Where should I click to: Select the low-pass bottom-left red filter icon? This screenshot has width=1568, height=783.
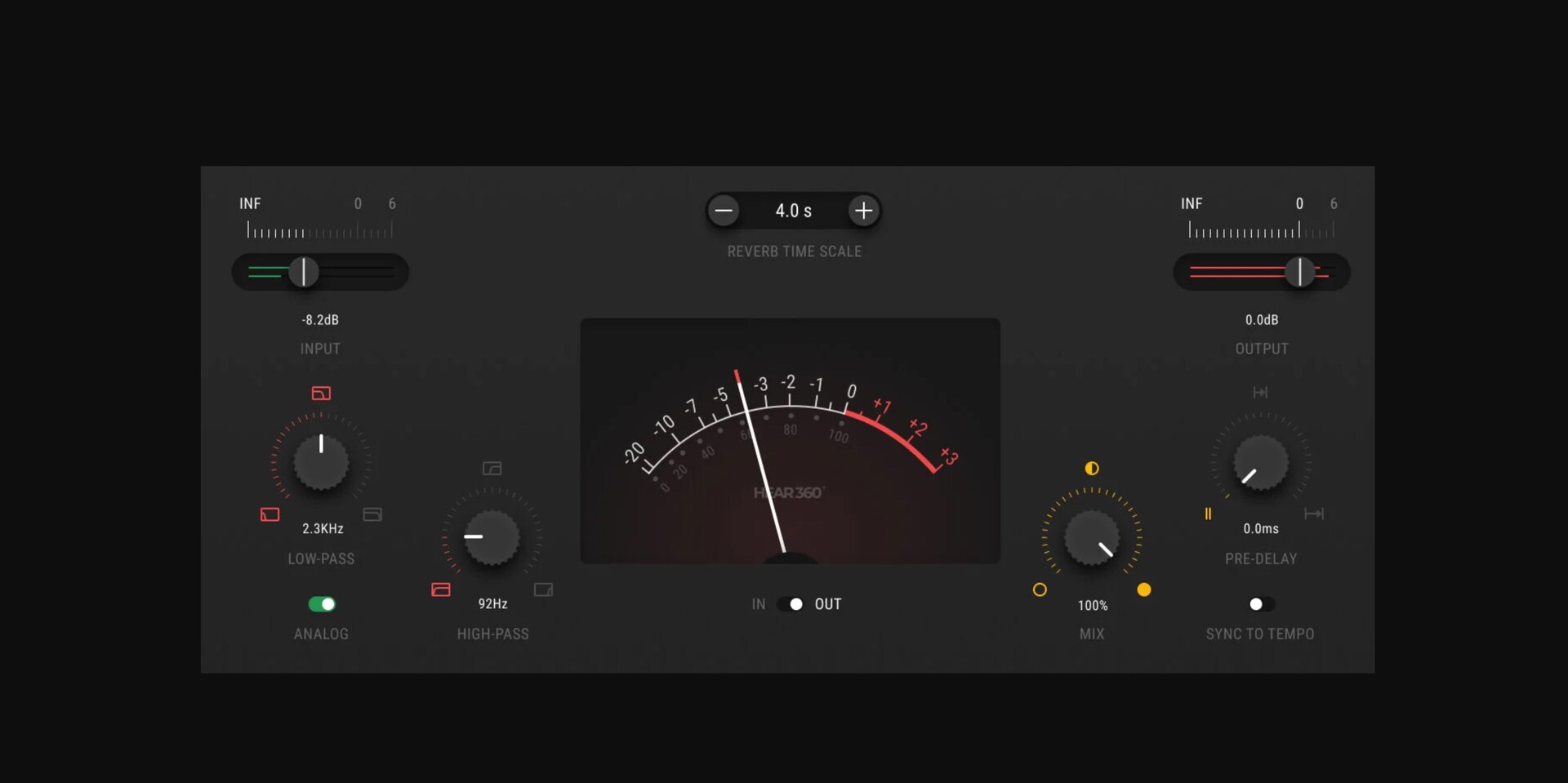click(269, 514)
